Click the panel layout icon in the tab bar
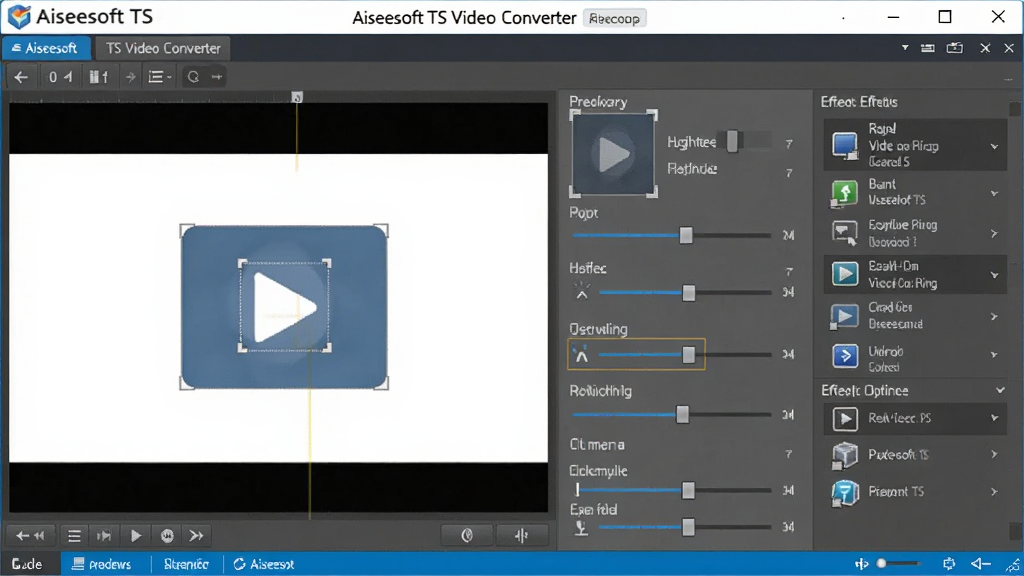This screenshot has width=1024, height=576. [x=927, y=48]
